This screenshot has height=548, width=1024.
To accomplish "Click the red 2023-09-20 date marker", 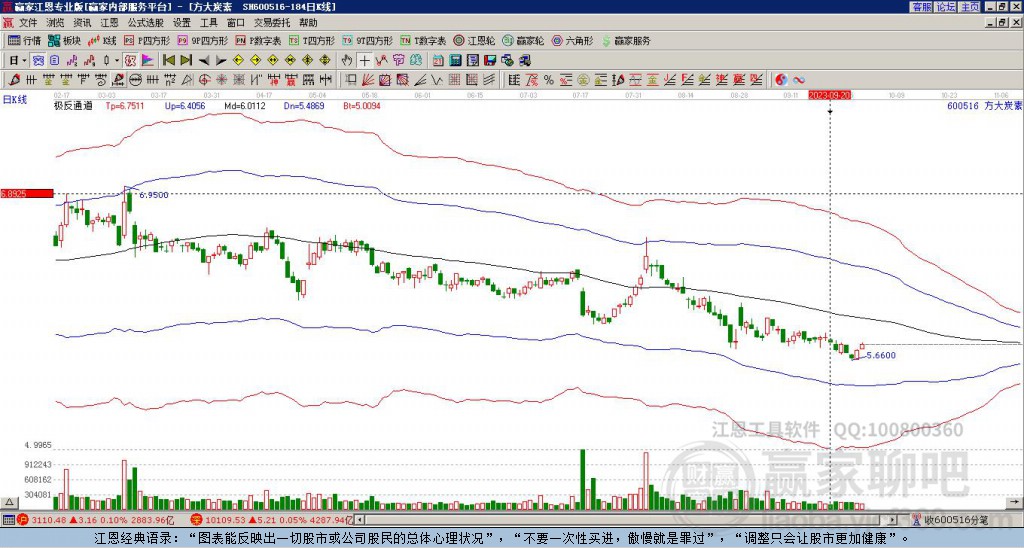I will pos(829,95).
